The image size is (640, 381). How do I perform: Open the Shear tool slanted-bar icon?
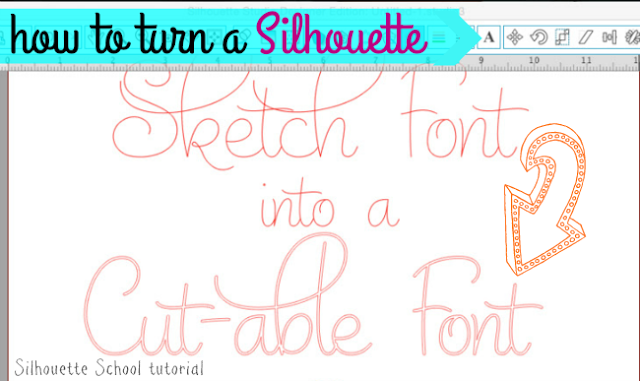pyautogui.click(x=586, y=38)
